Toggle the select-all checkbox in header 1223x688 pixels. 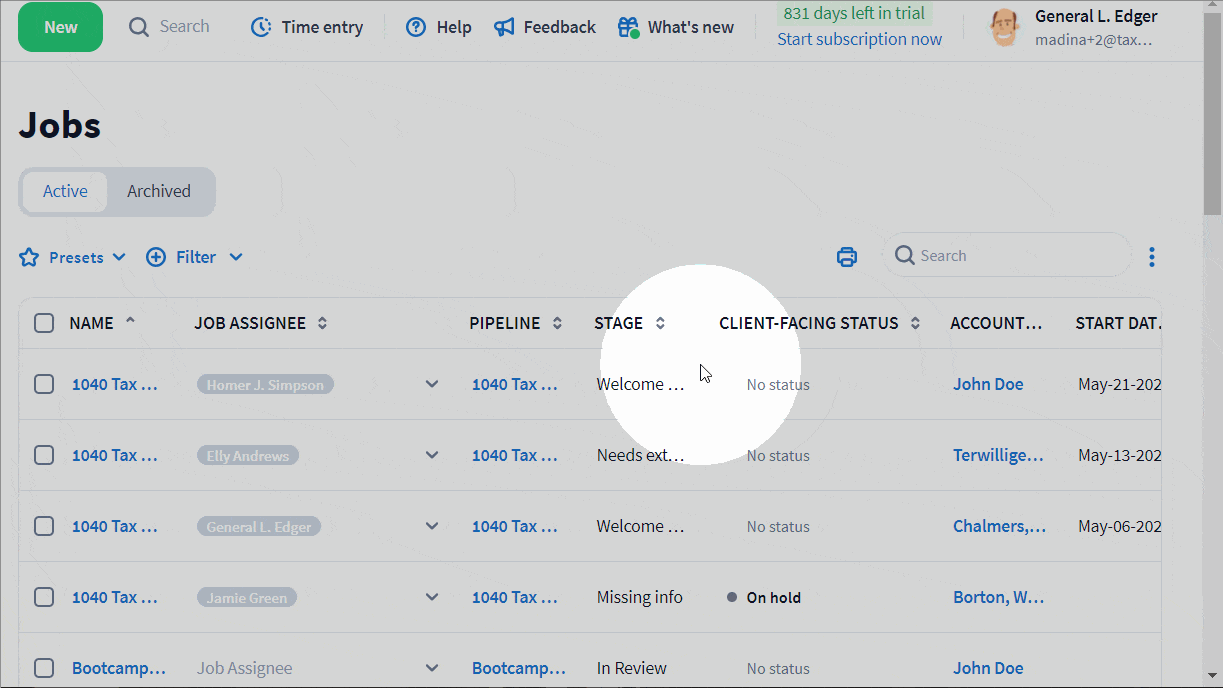point(44,323)
